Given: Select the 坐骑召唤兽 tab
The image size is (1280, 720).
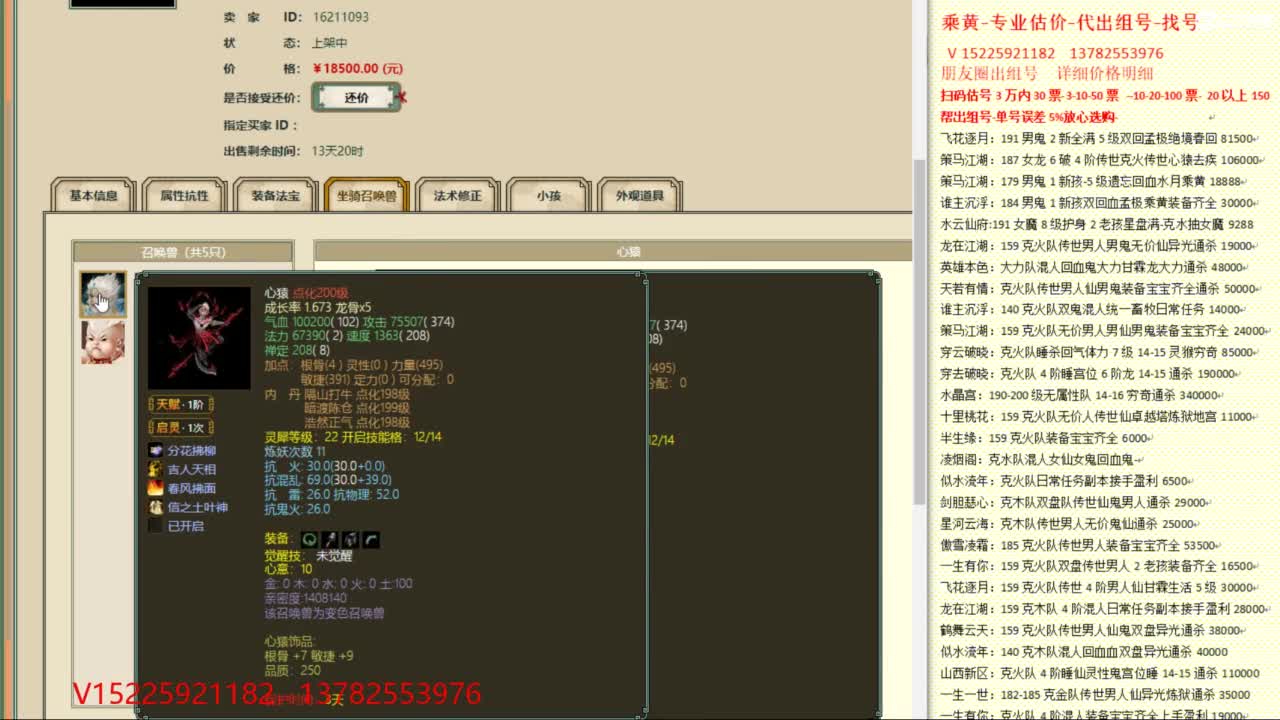Looking at the screenshot, I should 366,196.
